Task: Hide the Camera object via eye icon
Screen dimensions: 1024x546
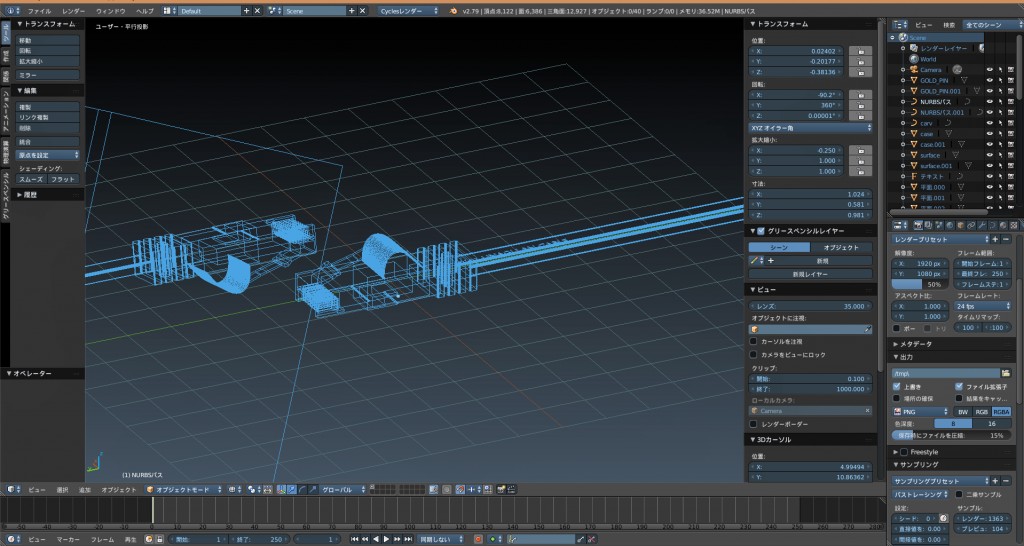Action: (989, 70)
